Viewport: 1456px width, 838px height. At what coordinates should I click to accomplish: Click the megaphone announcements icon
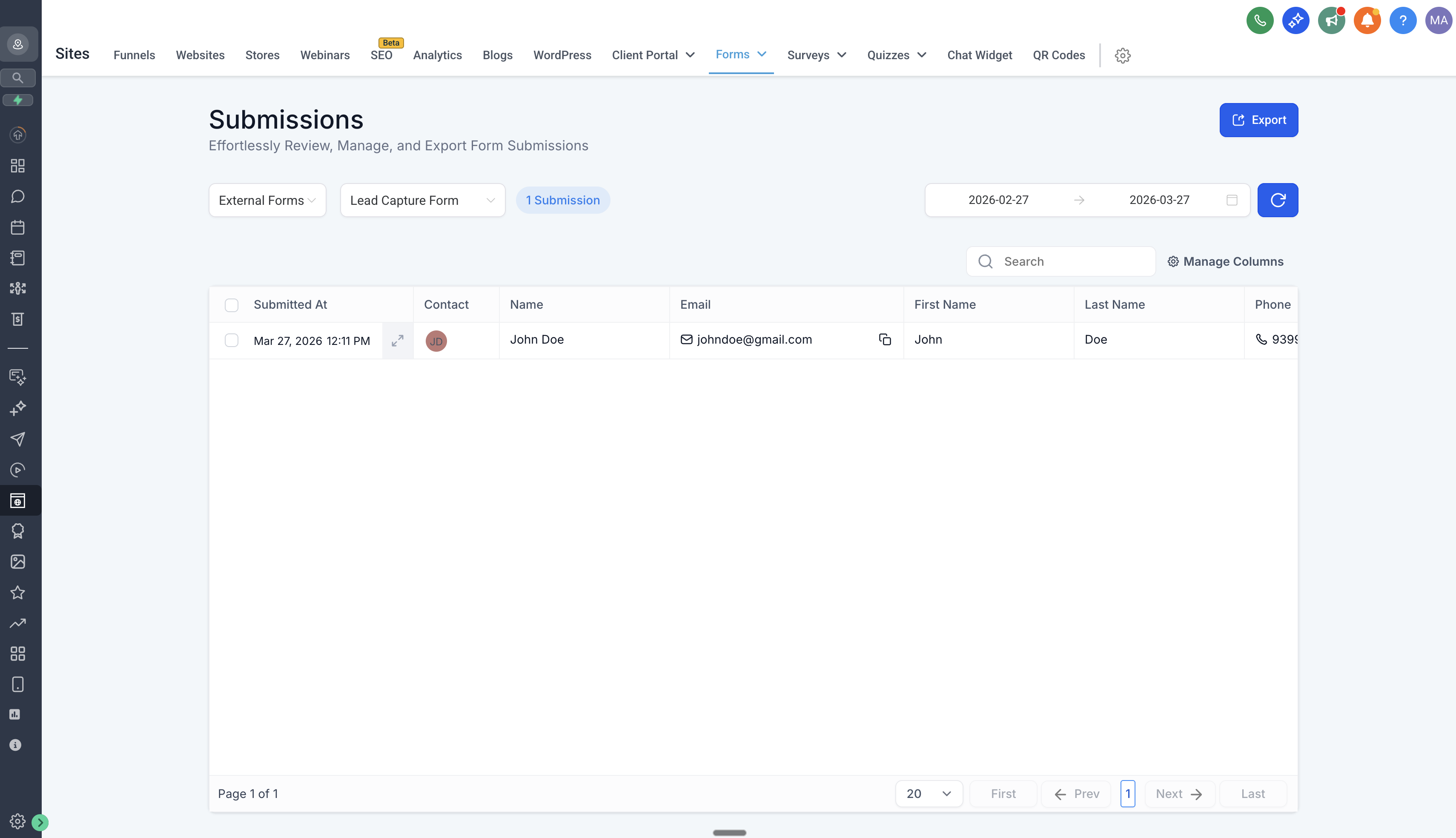pyautogui.click(x=1330, y=21)
